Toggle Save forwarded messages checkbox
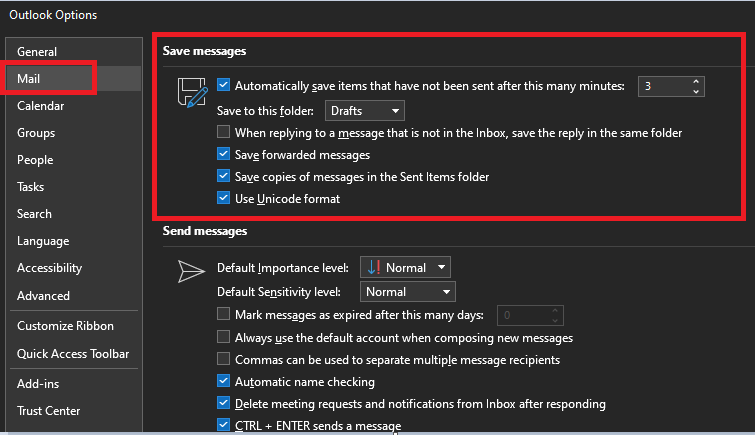The width and height of the screenshot is (755, 435). pos(223,154)
